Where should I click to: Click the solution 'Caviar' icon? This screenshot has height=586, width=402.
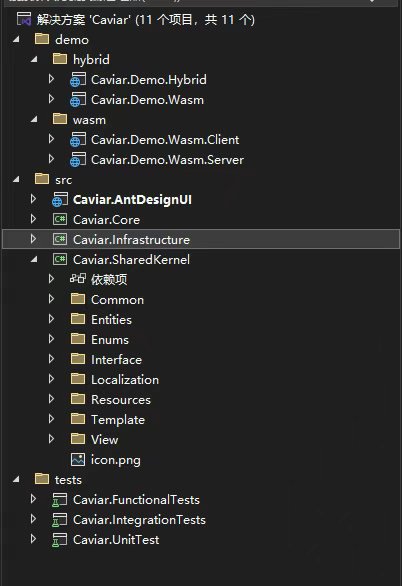coord(24,19)
